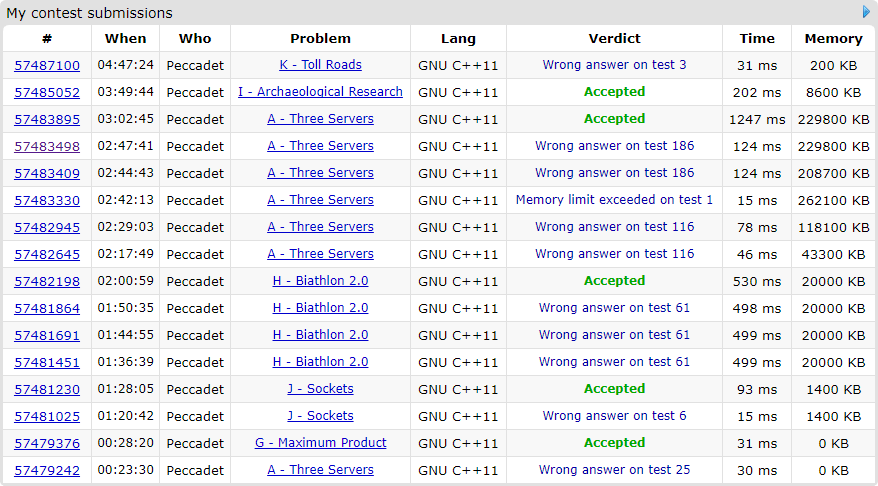Viewport: 878px width, 486px height.
Task: Click the Accepted verdict for Maximum Product
Action: [614, 443]
